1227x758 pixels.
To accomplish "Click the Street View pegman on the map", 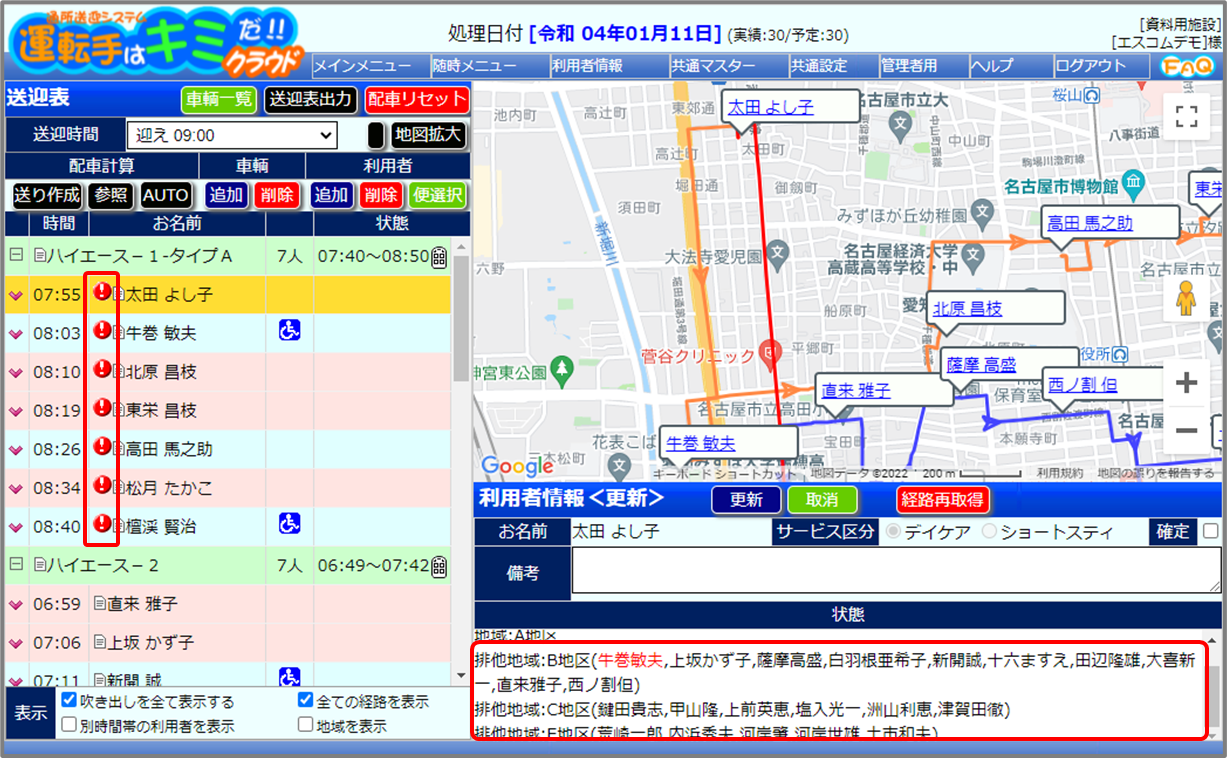I will coord(1186,300).
